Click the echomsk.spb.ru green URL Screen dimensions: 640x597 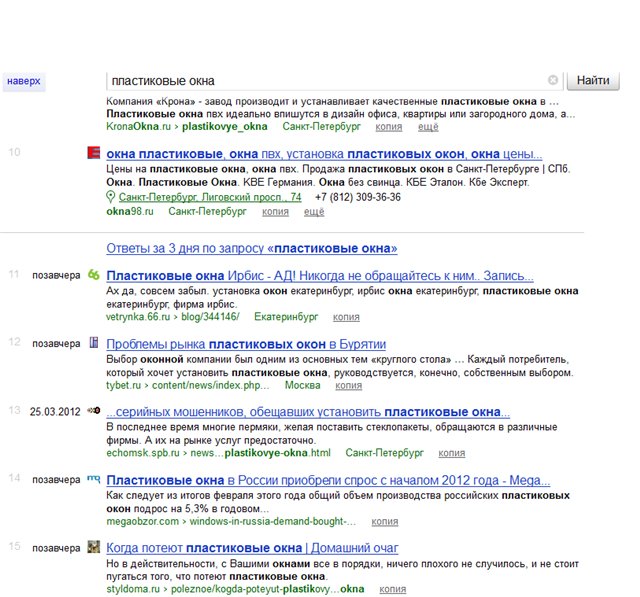[143, 453]
